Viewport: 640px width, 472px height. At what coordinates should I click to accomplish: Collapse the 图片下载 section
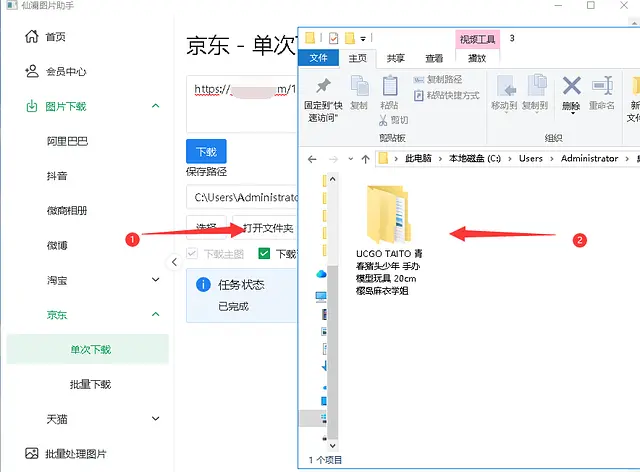click(156, 106)
